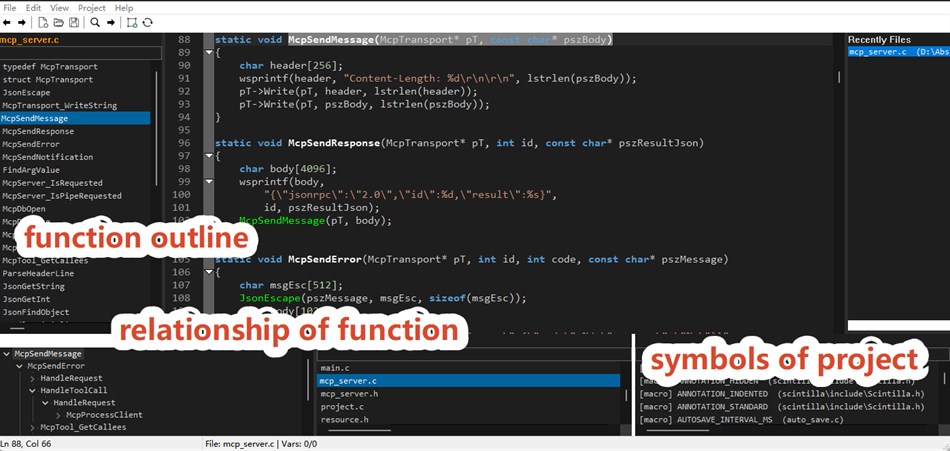This screenshot has height=451, width=950.
Task: Select mcp_server.c in bottom file list
Action: click(468, 381)
